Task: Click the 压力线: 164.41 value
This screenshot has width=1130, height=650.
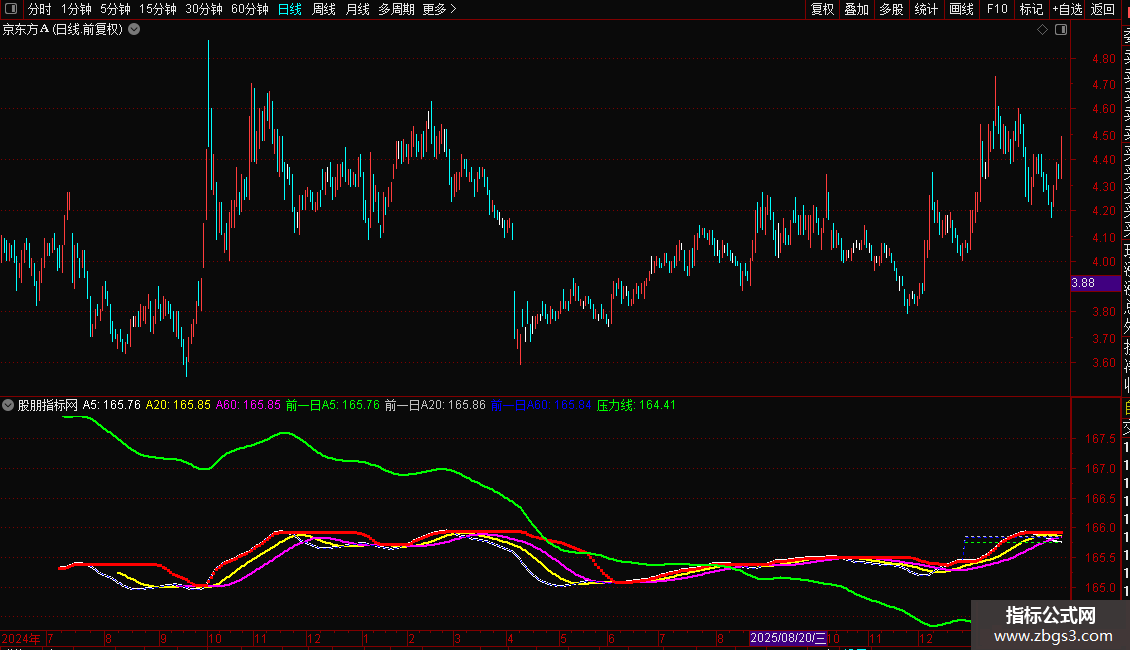Action: tap(636, 405)
